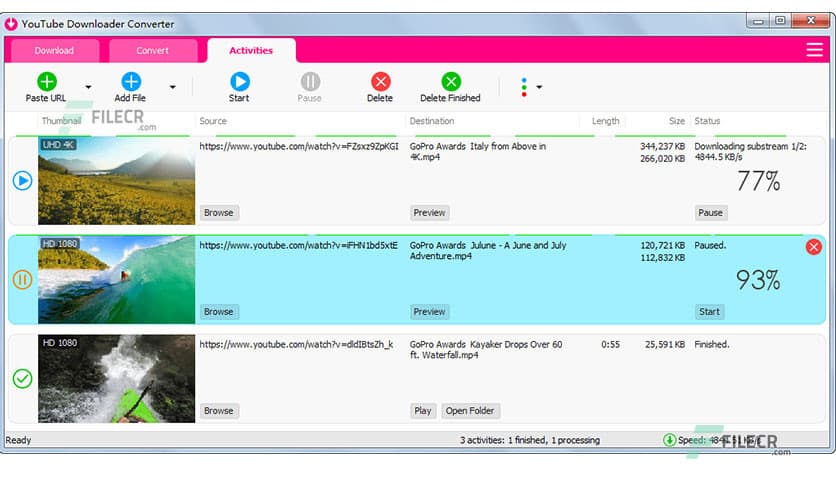Click the Length column header

pyautogui.click(x=606, y=121)
